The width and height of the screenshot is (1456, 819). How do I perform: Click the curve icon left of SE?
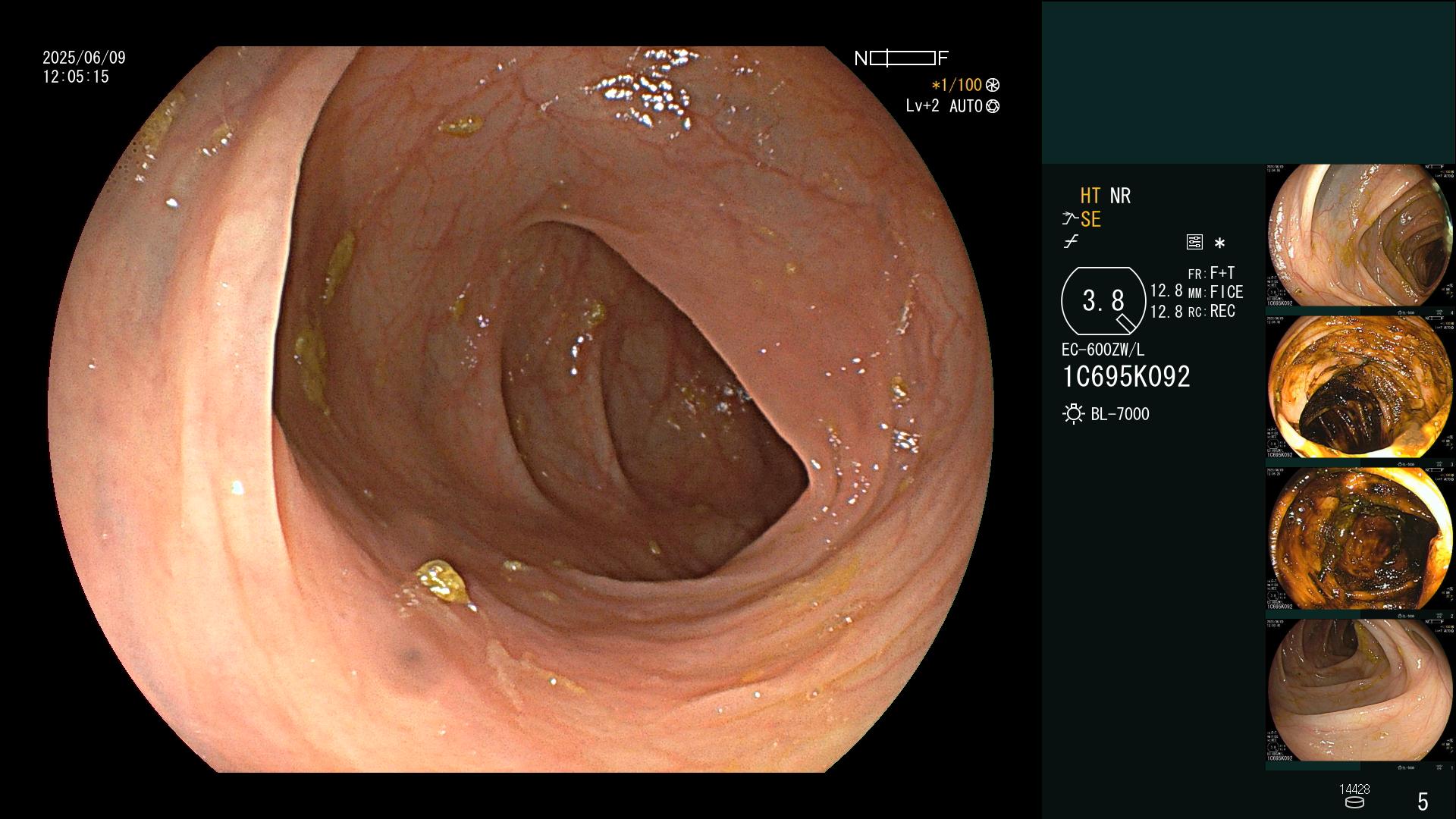1070,220
